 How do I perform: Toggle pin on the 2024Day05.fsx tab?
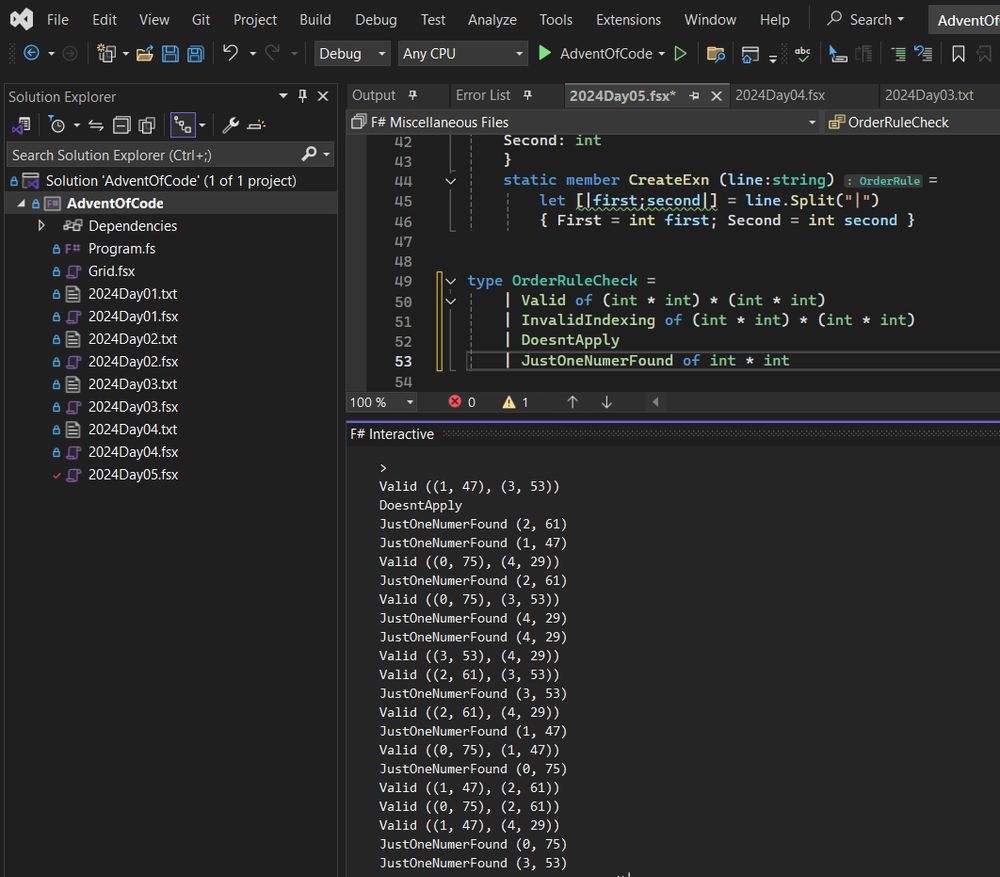(694, 96)
